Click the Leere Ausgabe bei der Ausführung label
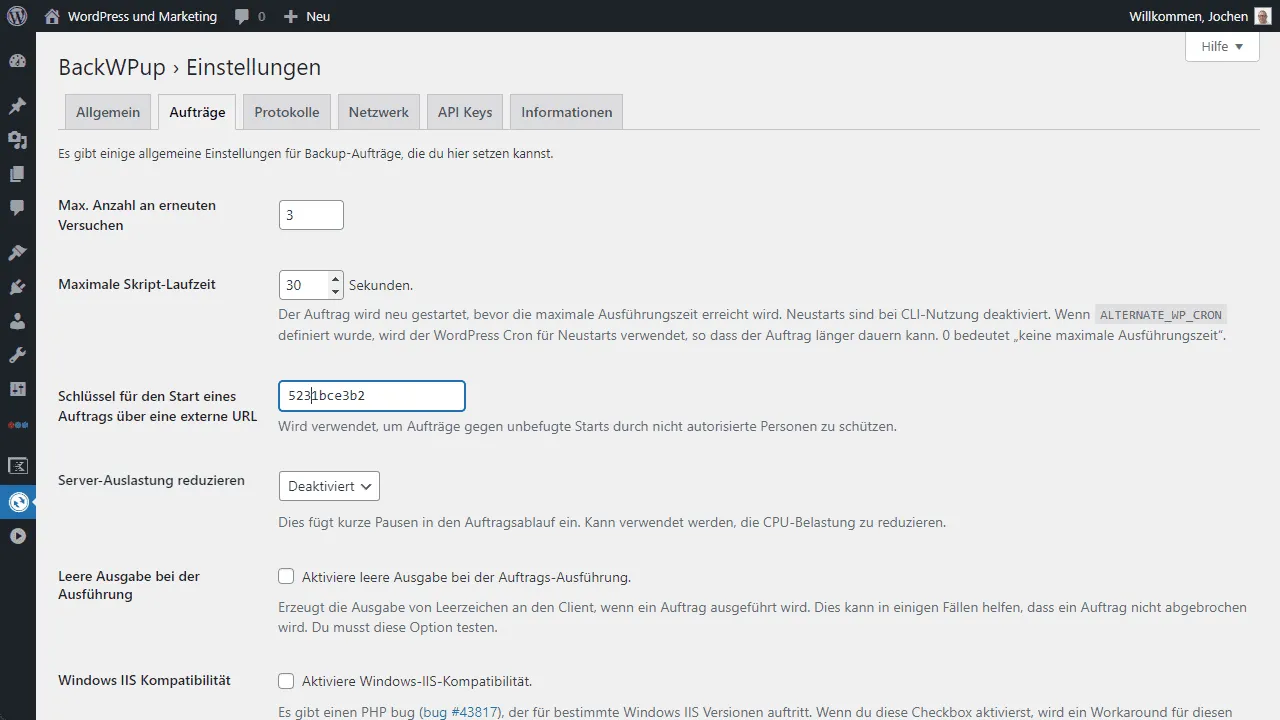Viewport: 1280px width, 720px height. [129, 585]
